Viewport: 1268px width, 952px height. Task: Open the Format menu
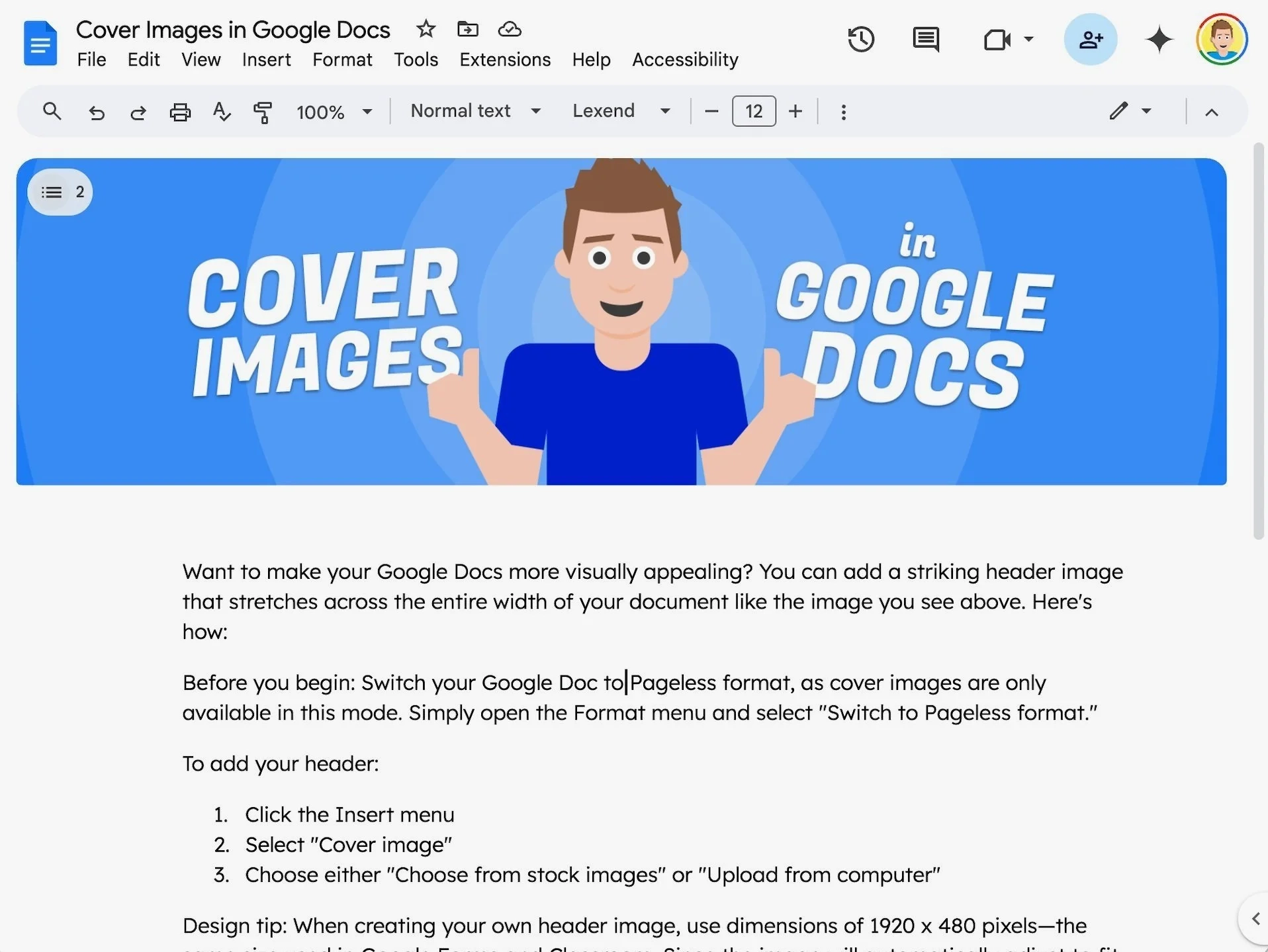(x=342, y=60)
